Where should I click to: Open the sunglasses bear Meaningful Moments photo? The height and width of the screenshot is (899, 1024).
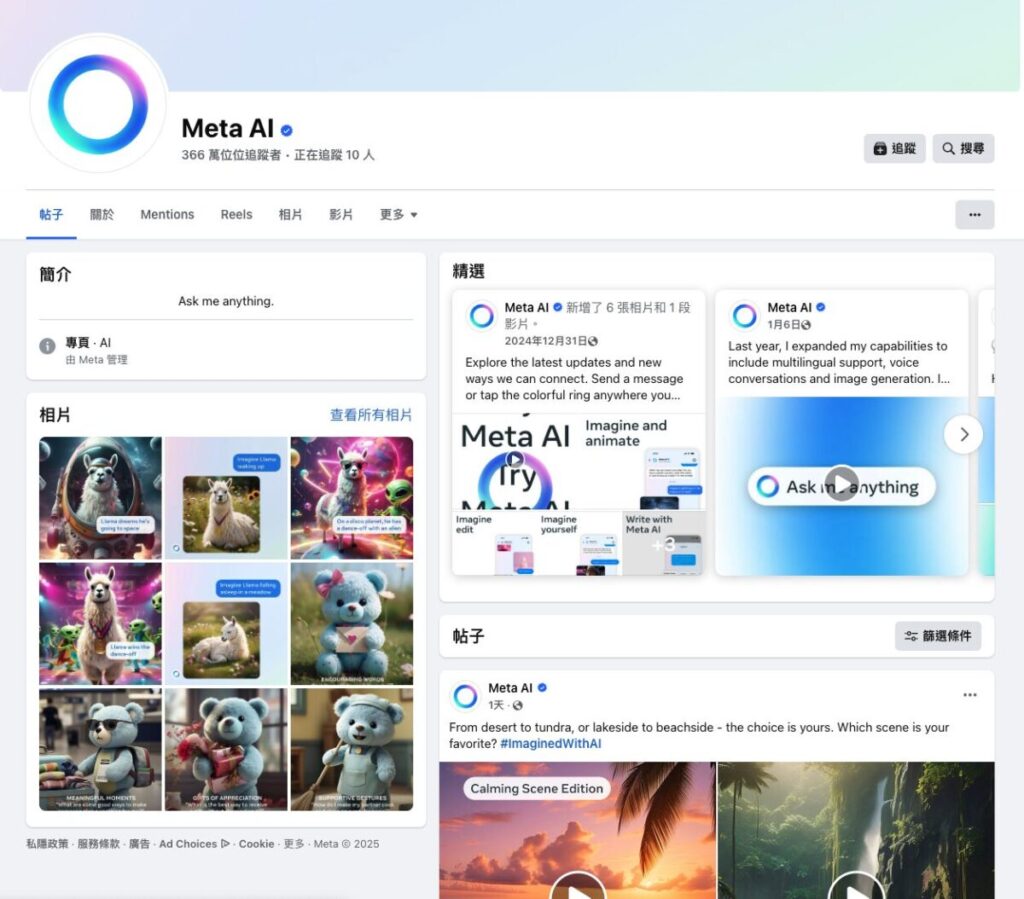(101, 749)
